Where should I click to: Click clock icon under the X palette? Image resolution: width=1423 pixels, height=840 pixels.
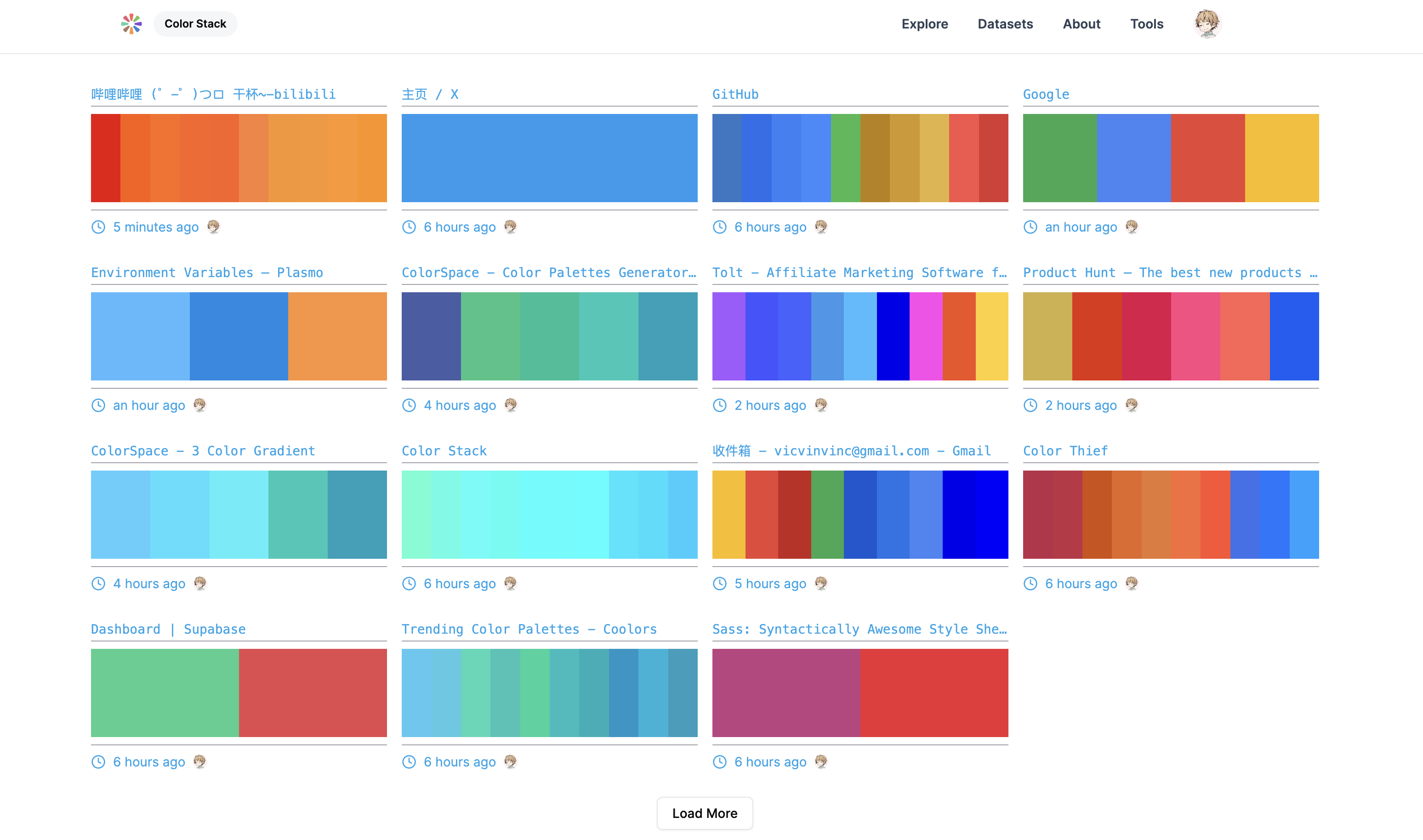409,227
